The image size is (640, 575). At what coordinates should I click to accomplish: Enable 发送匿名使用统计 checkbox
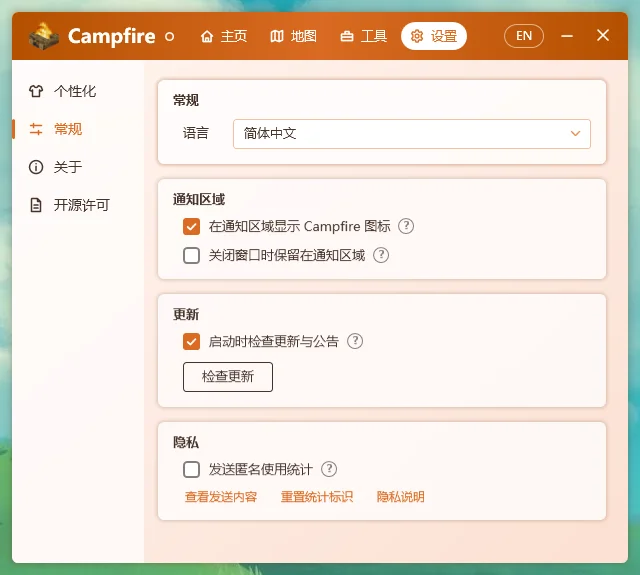[x=191, y=469]
